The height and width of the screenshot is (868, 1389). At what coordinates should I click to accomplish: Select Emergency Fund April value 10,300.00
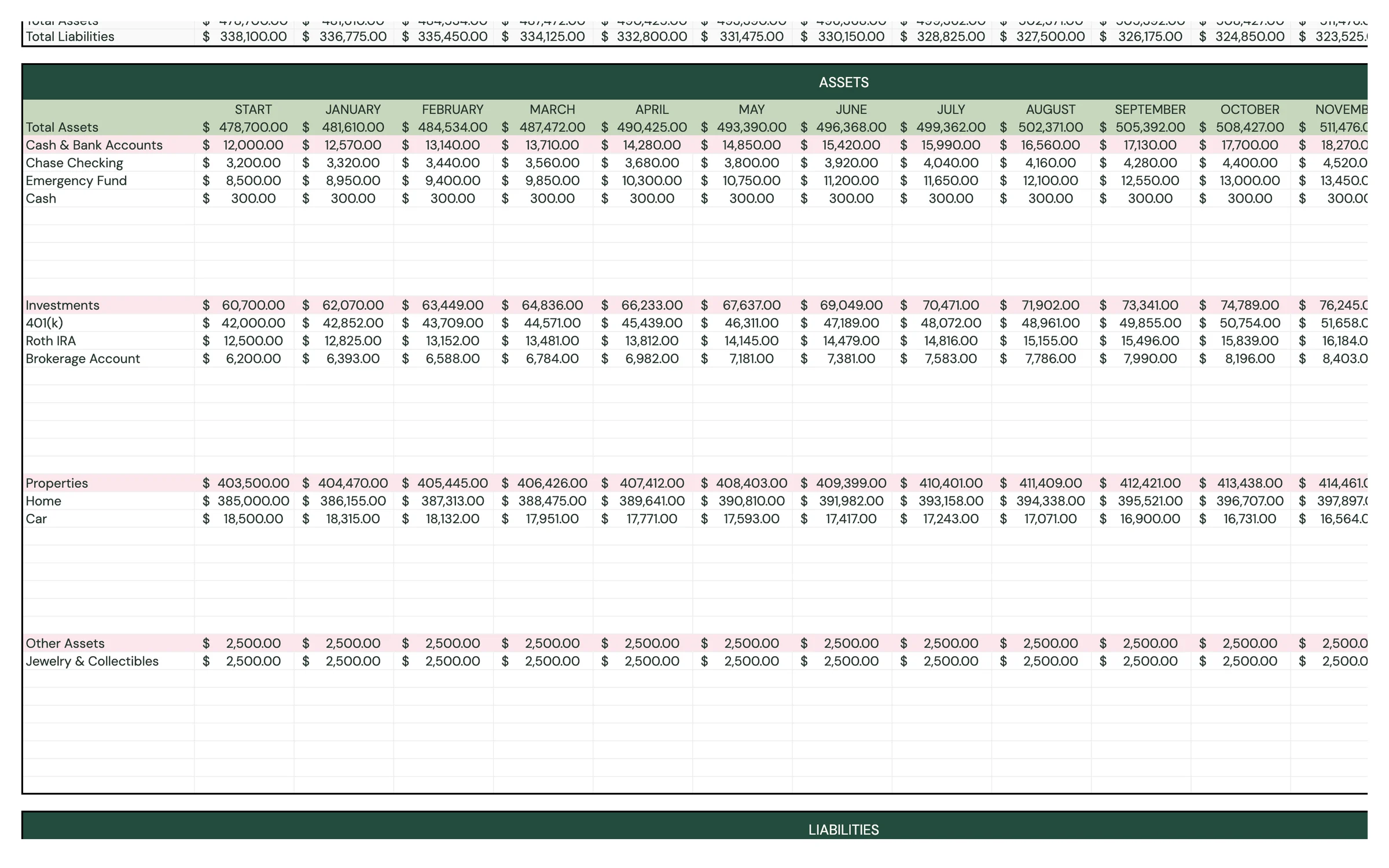tap(652, 181)
